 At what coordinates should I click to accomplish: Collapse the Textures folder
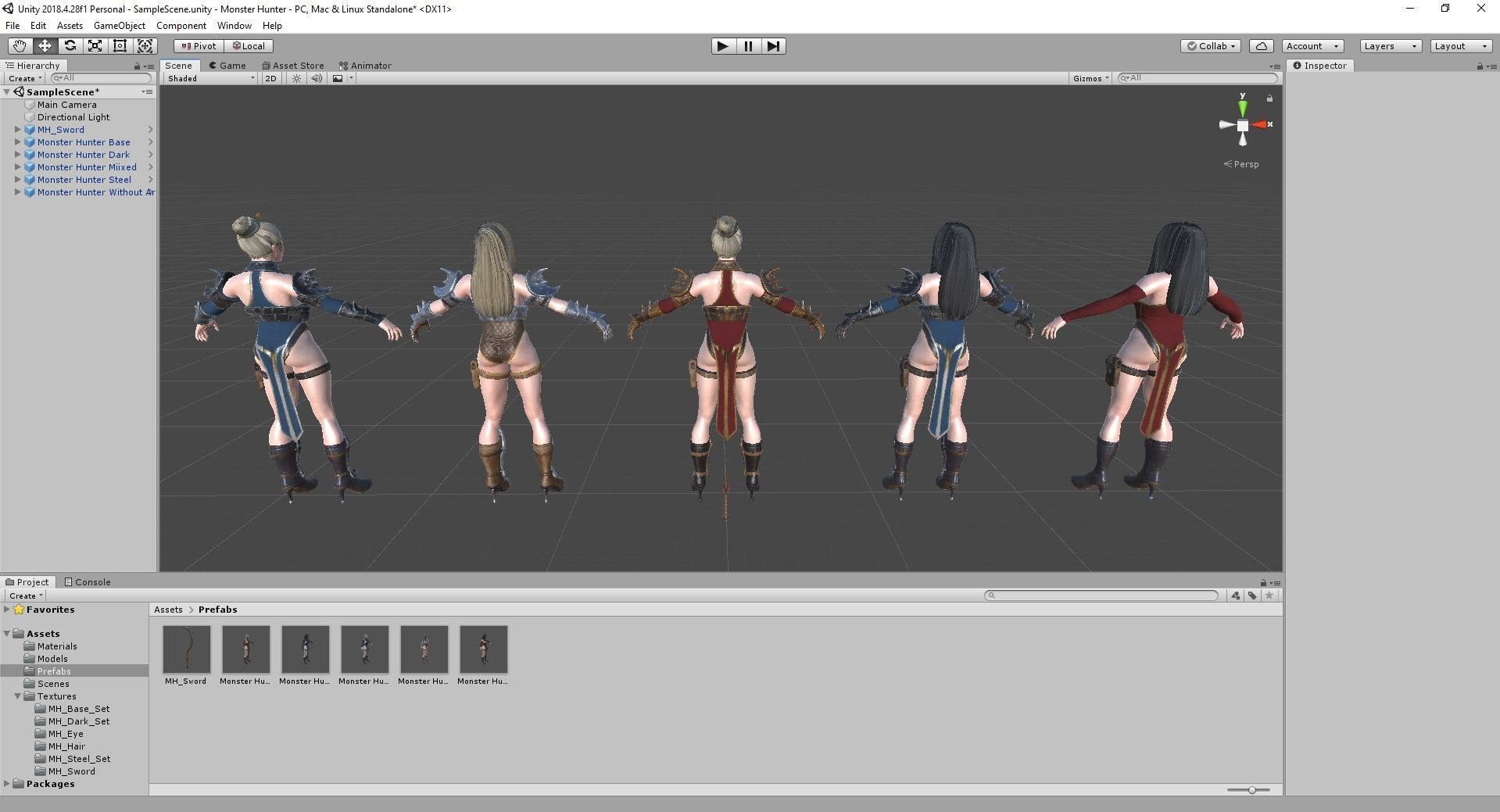click(x=17, y=696)
